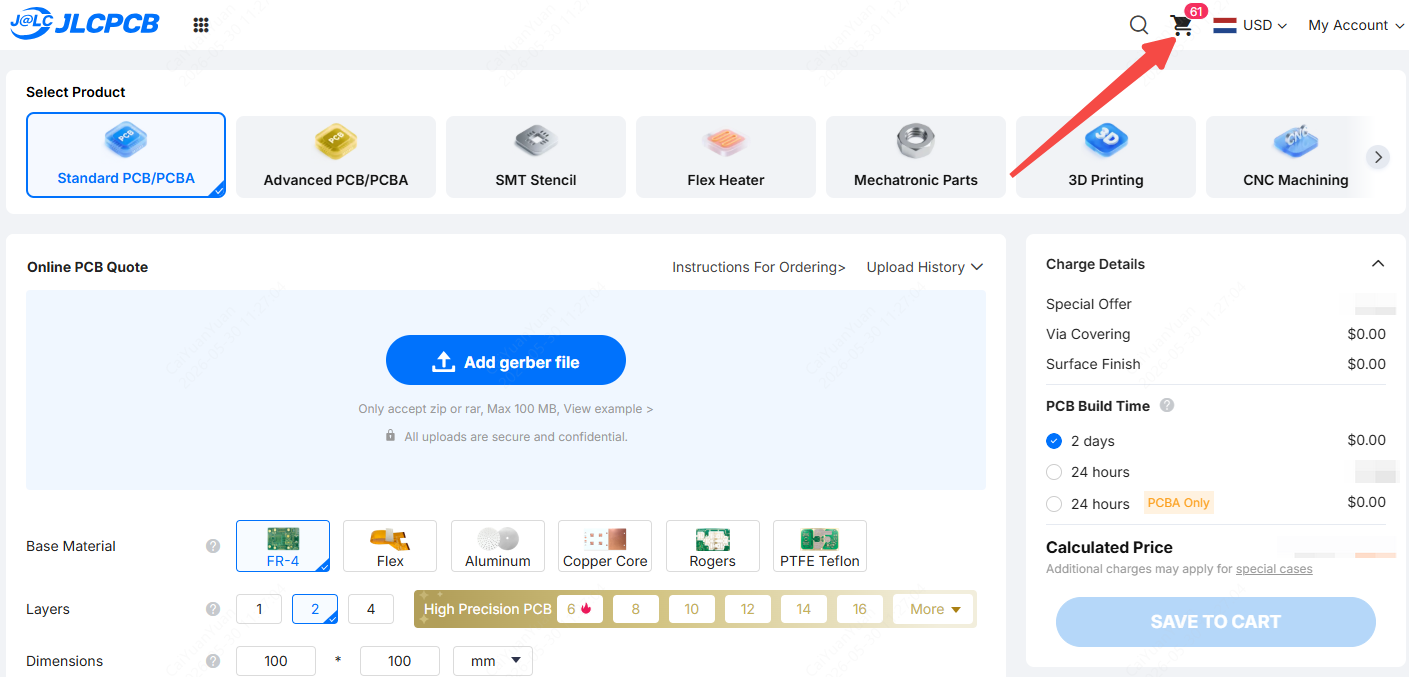1409x677 pixels.
Task: Select the first 24 hours option
Action: point(1054,472)
